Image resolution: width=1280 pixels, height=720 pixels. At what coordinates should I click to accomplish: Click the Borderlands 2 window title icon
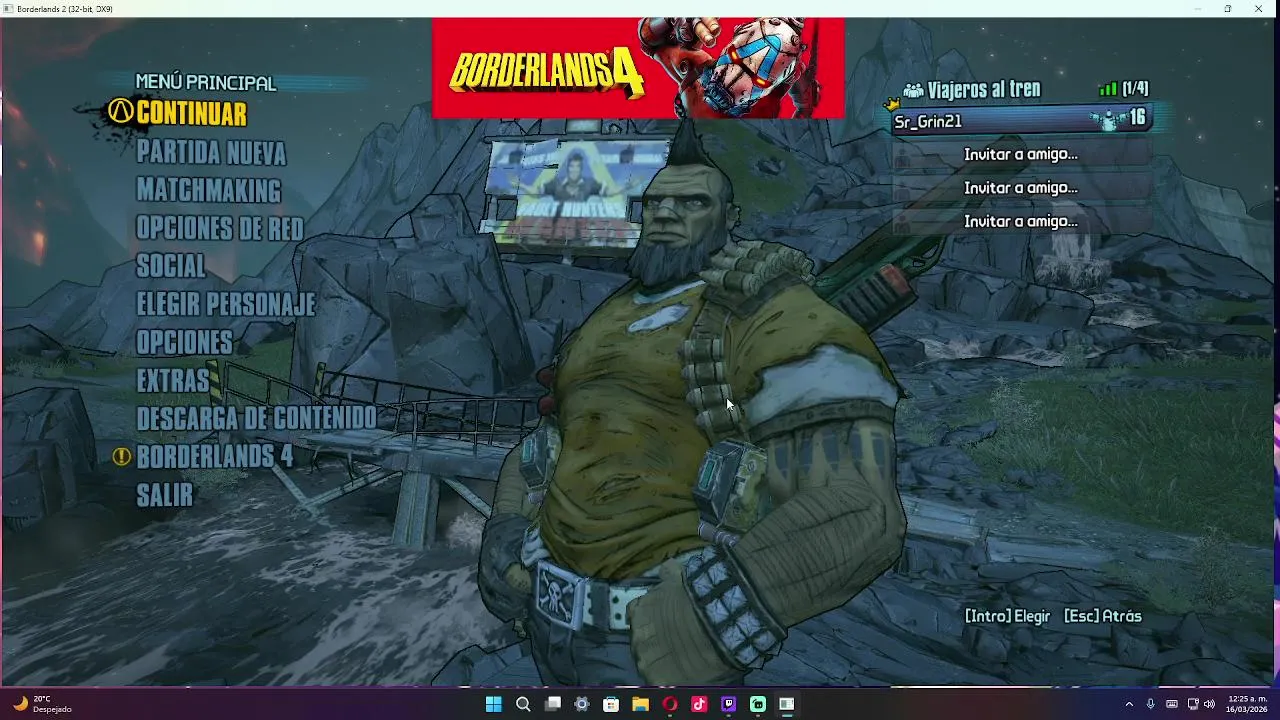point(9,9)
